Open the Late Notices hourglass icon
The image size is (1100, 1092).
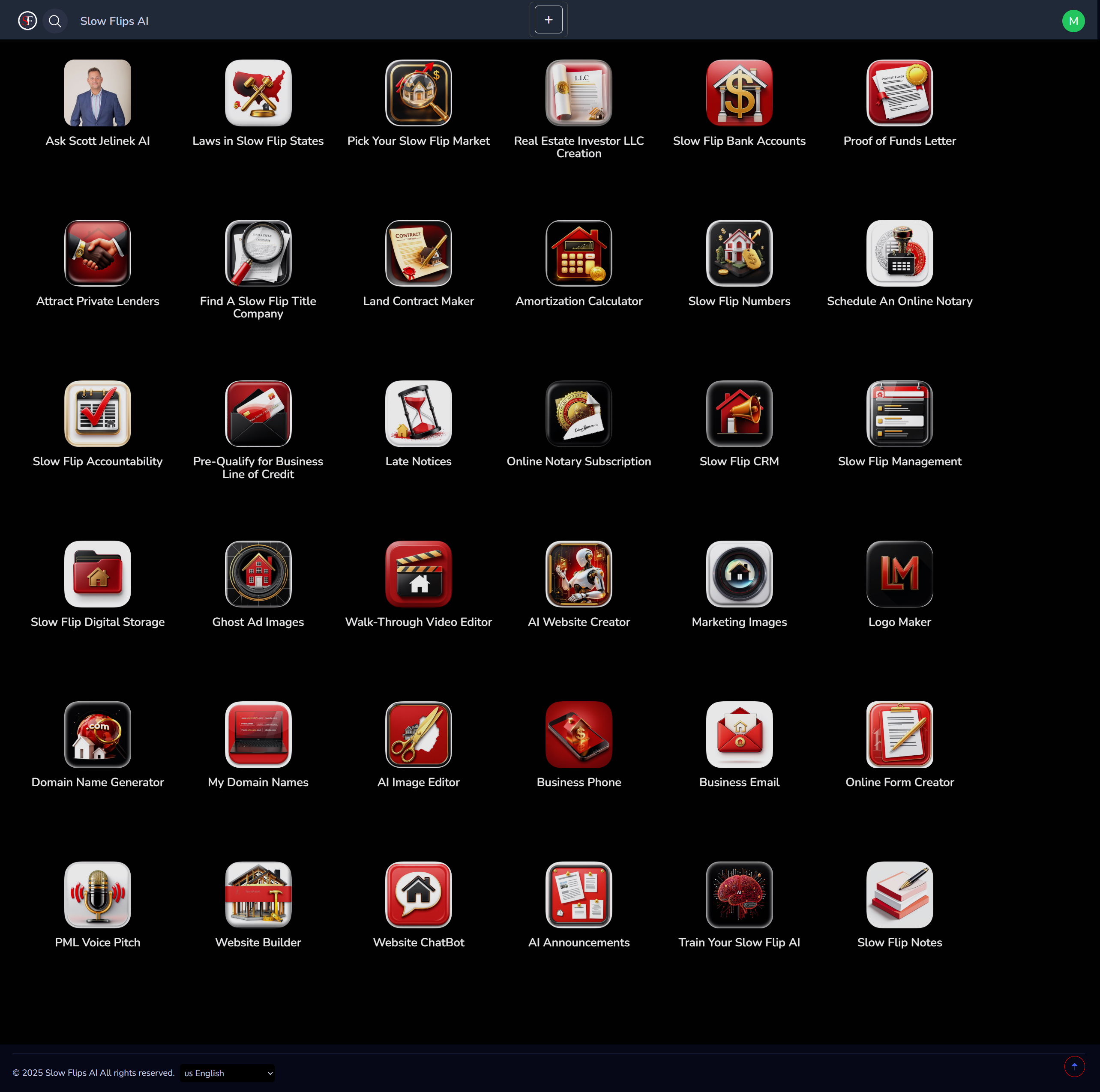coord(418,414)
